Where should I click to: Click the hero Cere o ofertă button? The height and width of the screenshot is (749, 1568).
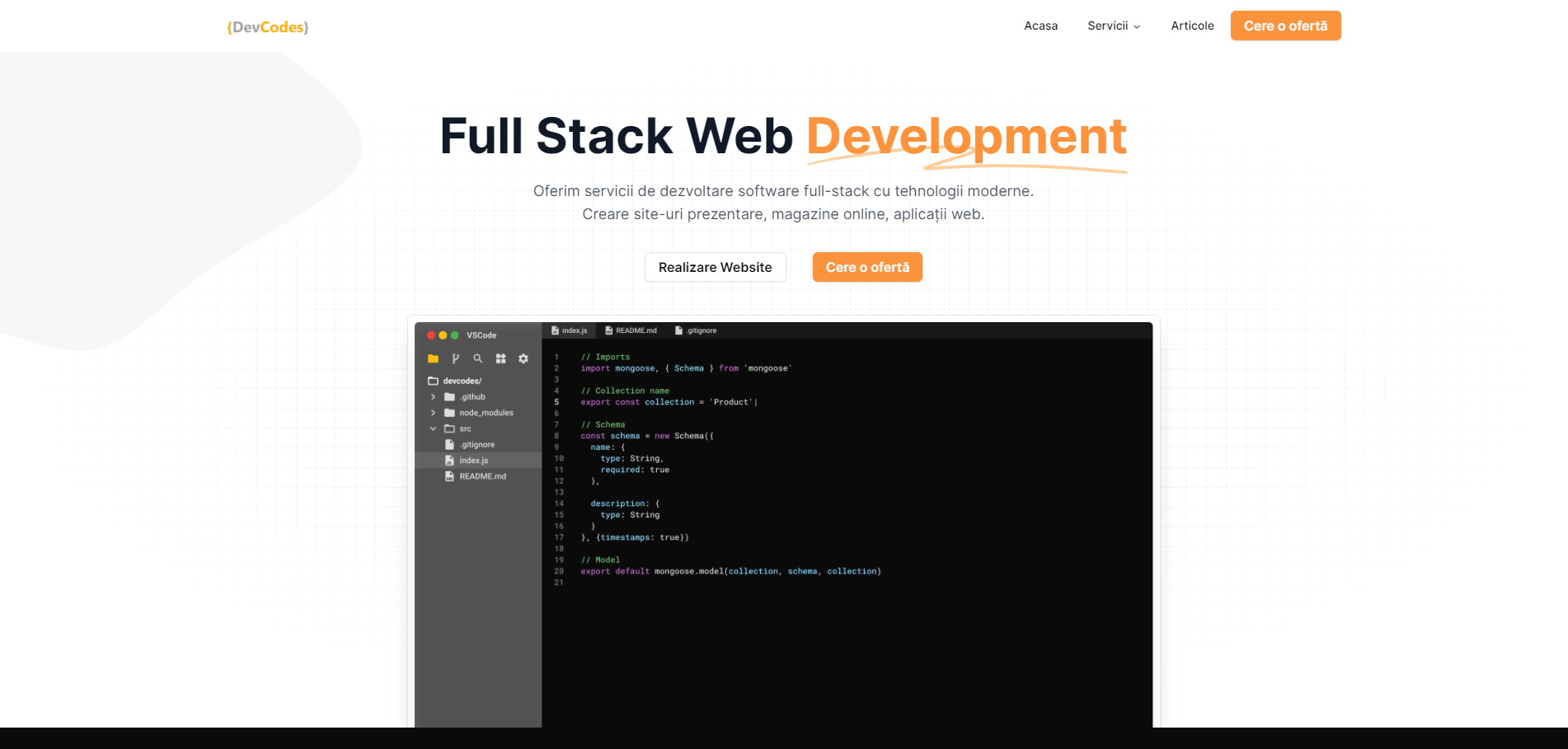(867, 267)
